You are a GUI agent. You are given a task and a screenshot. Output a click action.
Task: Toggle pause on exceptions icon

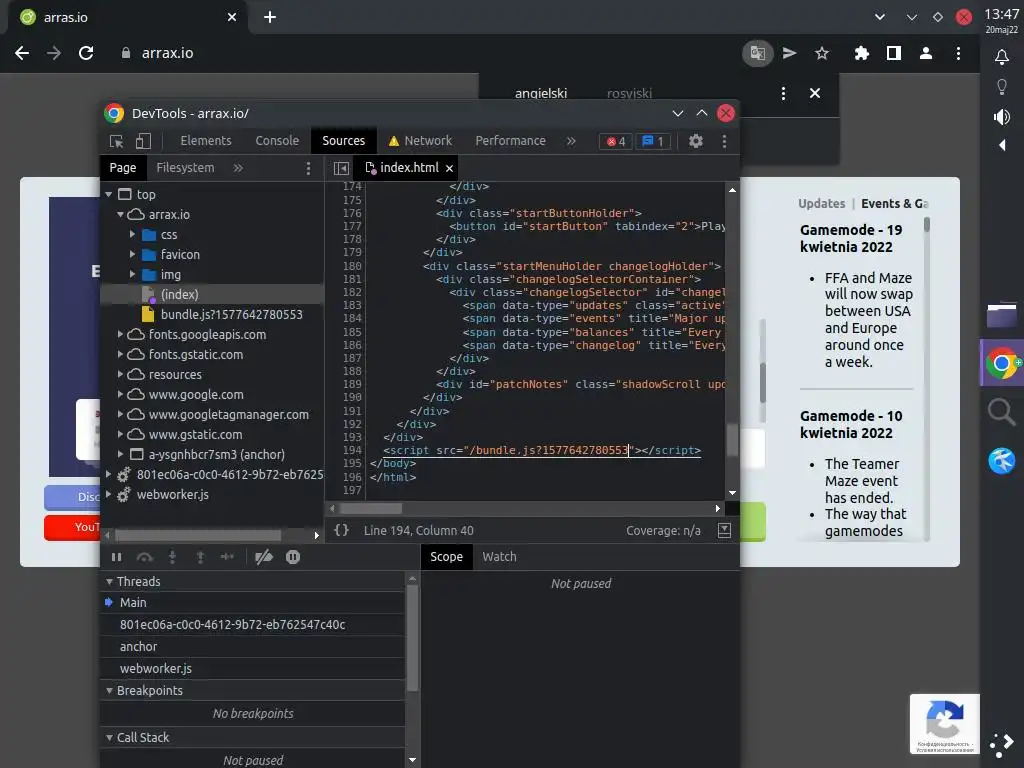[293, 557]
